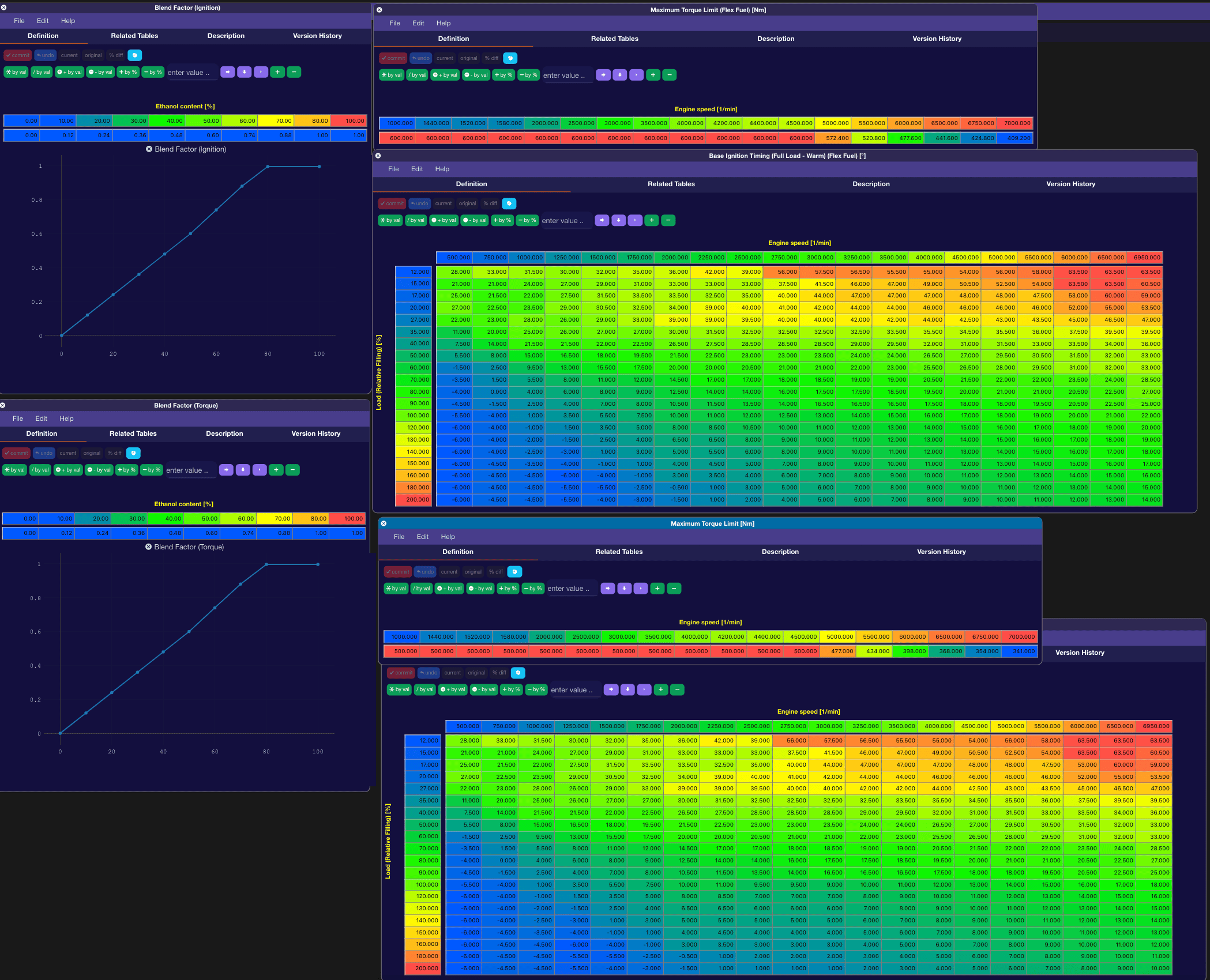Toggle 'original' view in Blend Factor (Ignition)
This screenshot has width=1210, height=980.
(x=93, y=55)
